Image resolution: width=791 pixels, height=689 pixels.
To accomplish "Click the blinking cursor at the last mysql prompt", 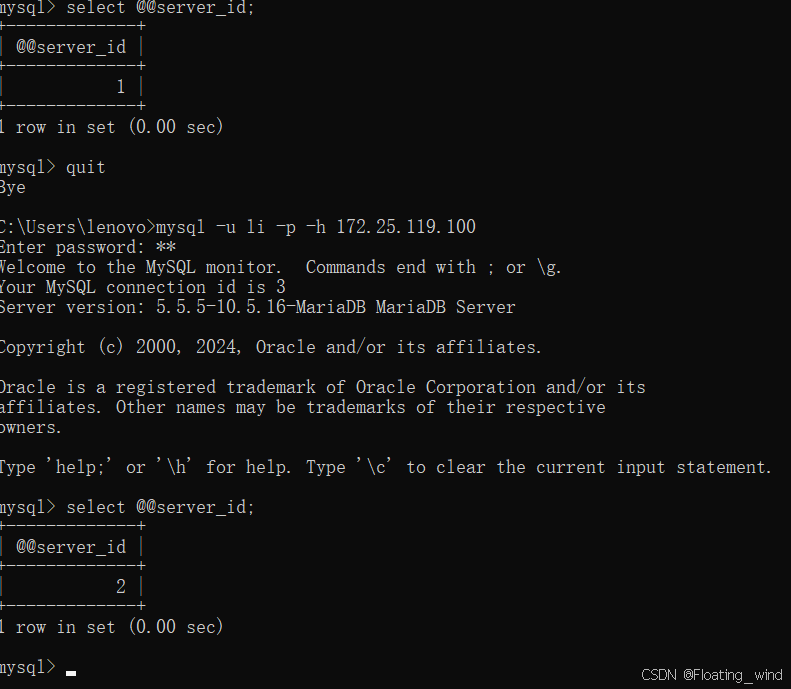I will (x=71, y=673).
